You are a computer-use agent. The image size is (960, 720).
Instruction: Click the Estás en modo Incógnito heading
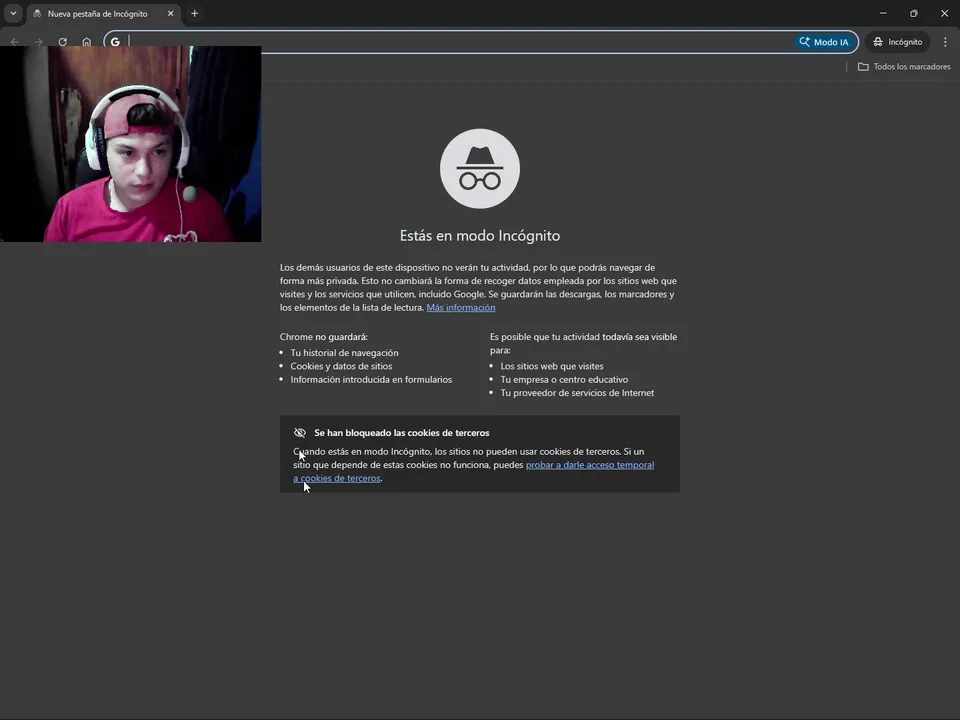pos(480,236)
